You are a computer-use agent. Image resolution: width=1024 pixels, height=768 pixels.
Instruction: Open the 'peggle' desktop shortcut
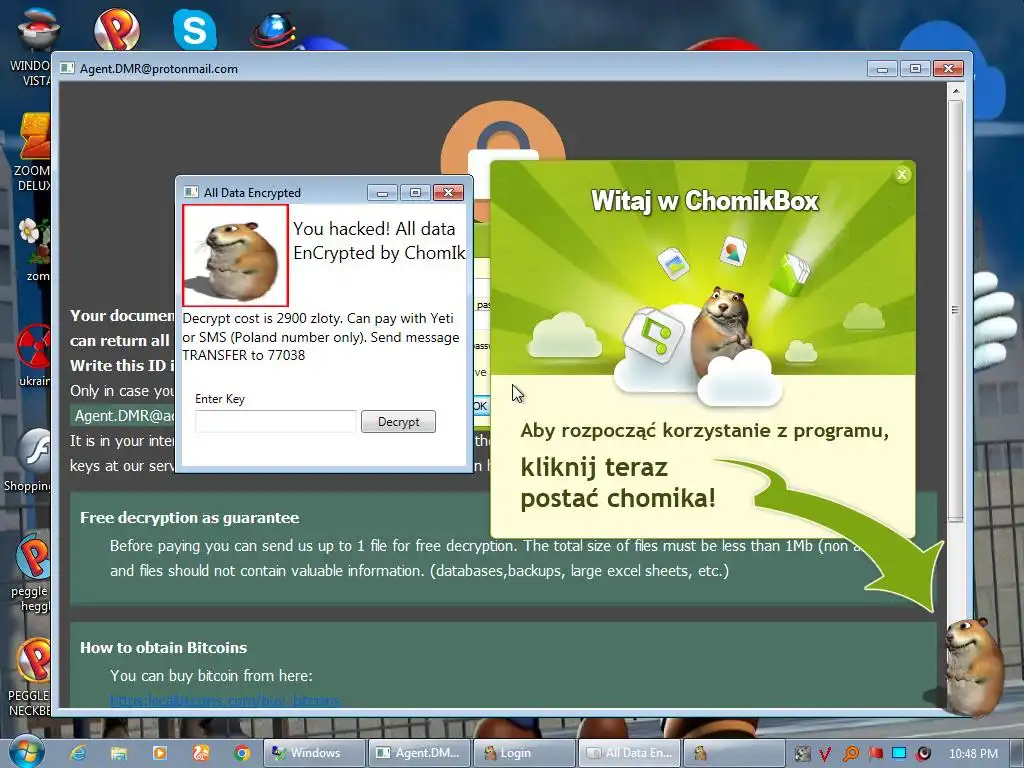click(31, 573)
